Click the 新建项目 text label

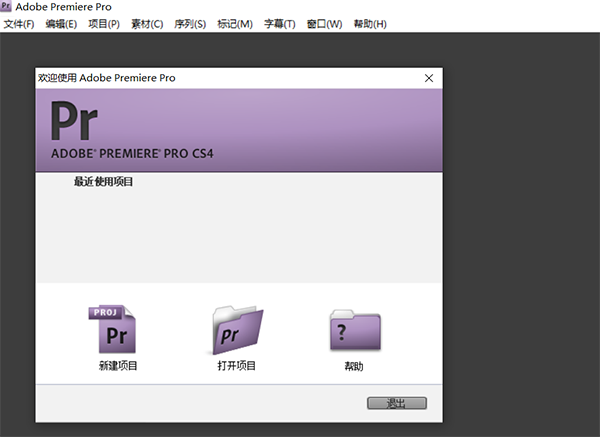tap(118, 366)
